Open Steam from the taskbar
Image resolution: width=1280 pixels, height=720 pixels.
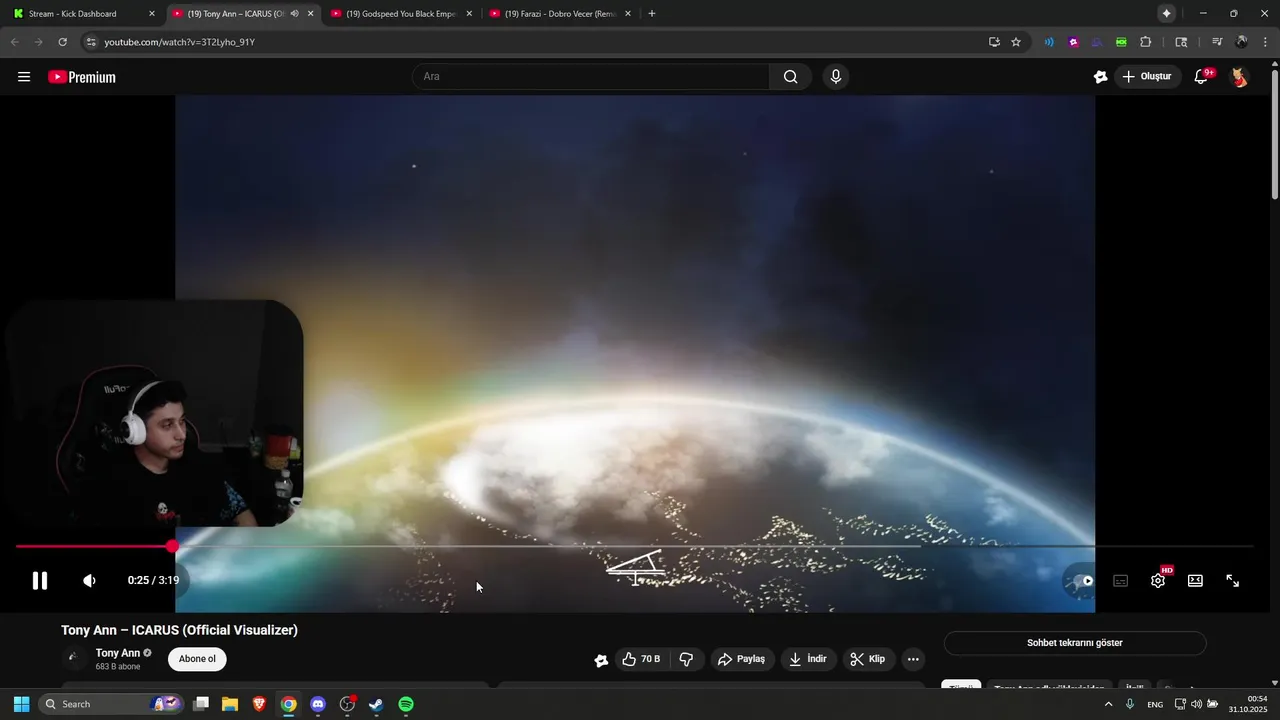point(376,704)
